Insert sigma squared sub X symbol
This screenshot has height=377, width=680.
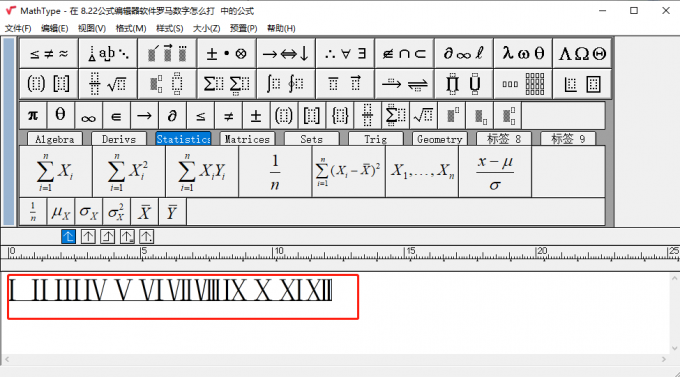pyautogui.click(x=116, y=212)
